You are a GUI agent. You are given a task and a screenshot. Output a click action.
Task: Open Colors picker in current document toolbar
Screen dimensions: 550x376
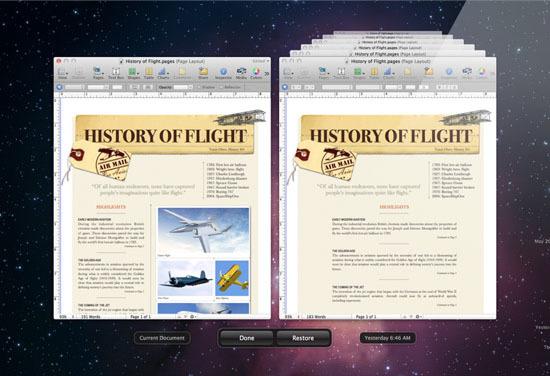tap(256, 73)
